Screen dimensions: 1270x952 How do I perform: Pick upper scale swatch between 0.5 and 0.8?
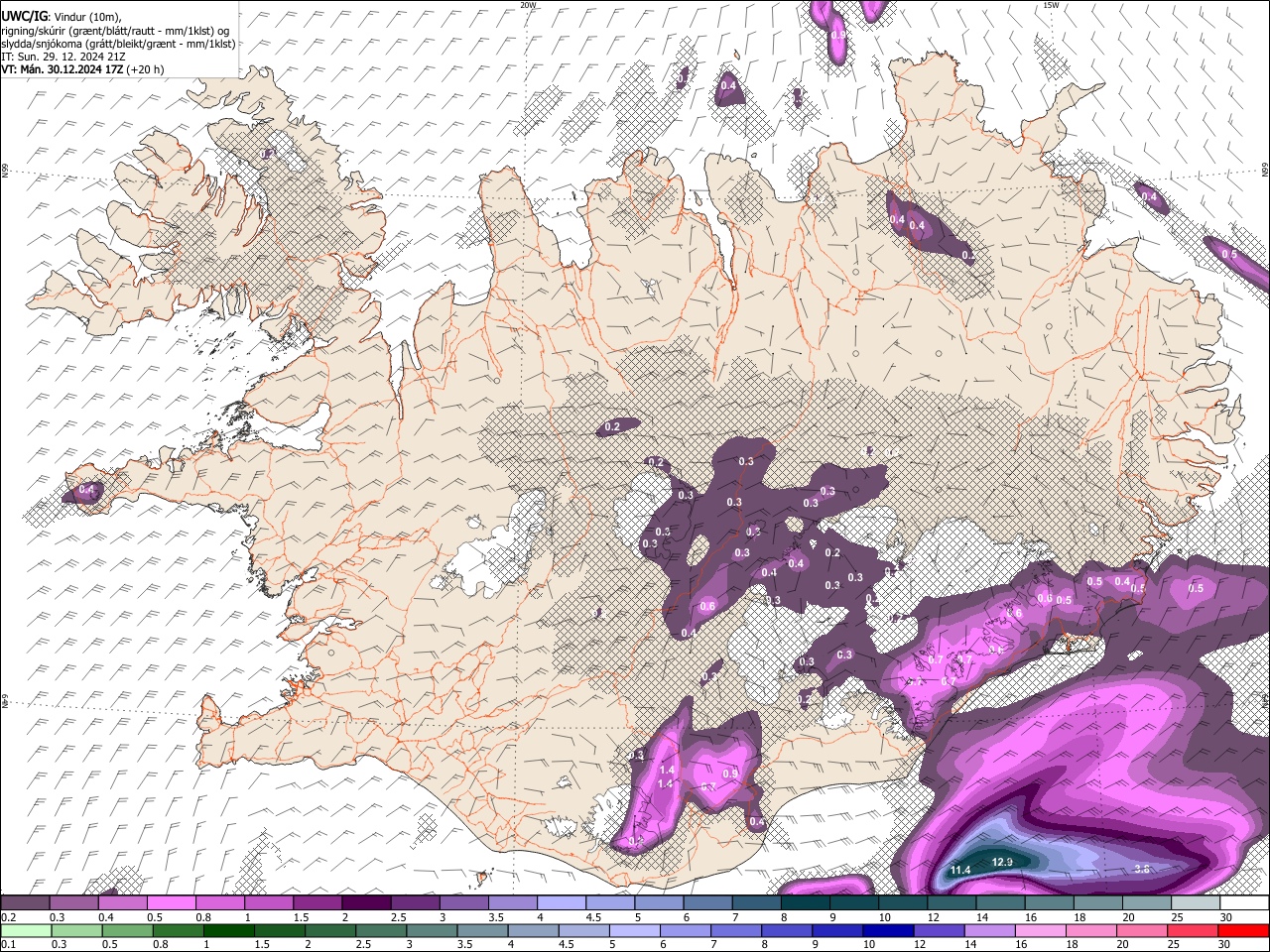(x=171, y=903)
